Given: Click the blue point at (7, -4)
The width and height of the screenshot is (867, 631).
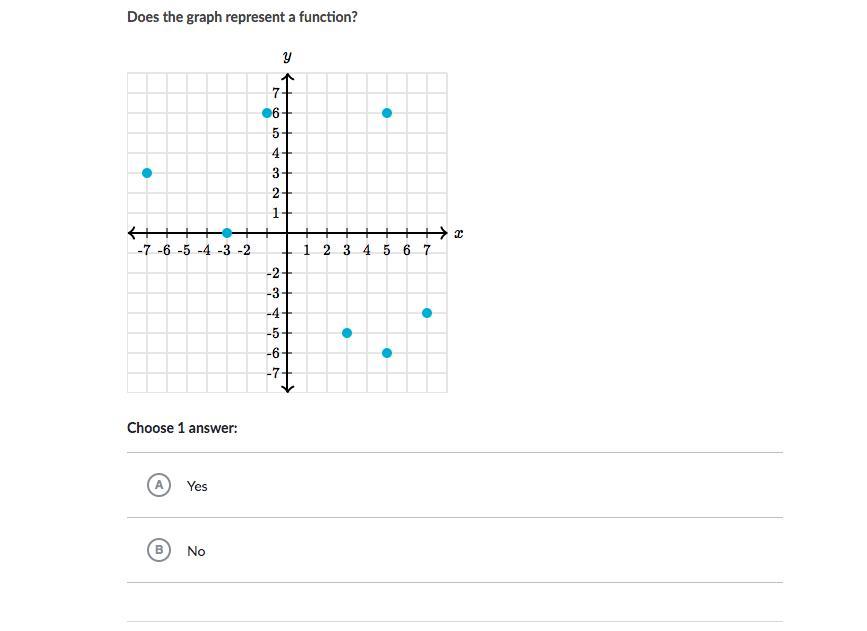Looking at the screenshot, I should (427, 313).
